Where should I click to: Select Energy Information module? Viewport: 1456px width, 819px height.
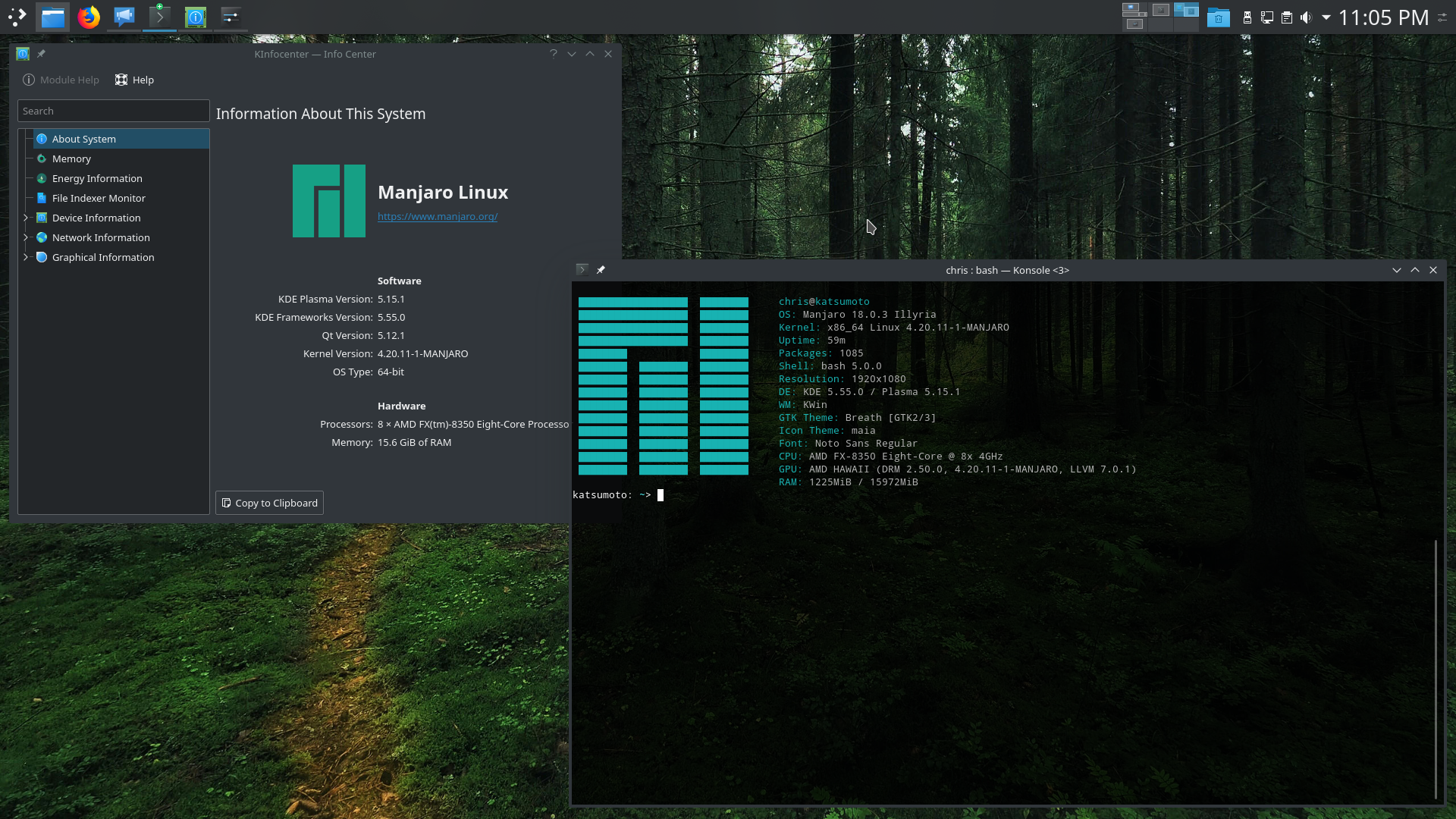tap(121, 178)
